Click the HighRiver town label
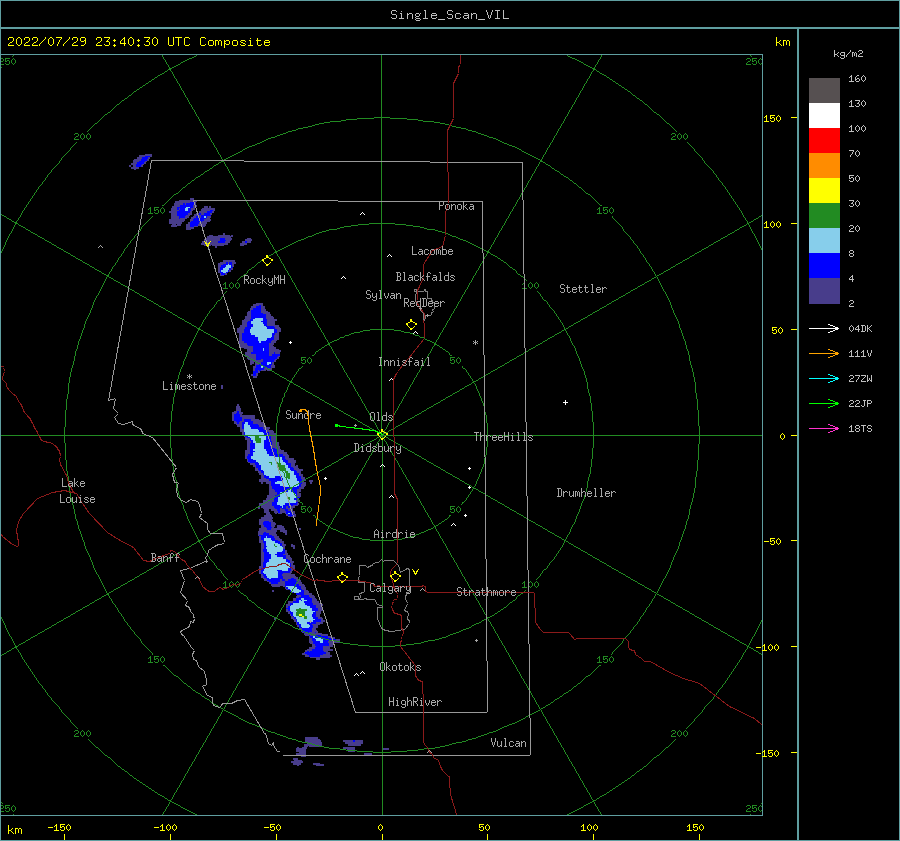This screenshot has width=900, height=841. click(415, 702)
